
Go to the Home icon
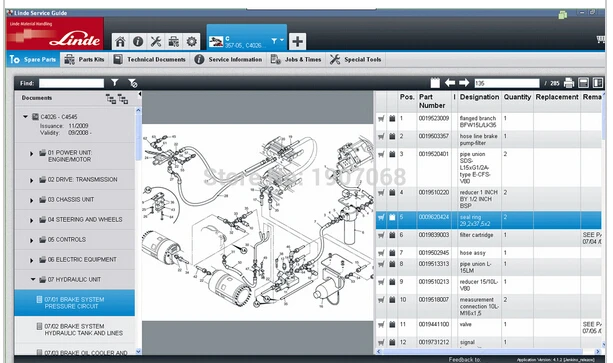120,41
